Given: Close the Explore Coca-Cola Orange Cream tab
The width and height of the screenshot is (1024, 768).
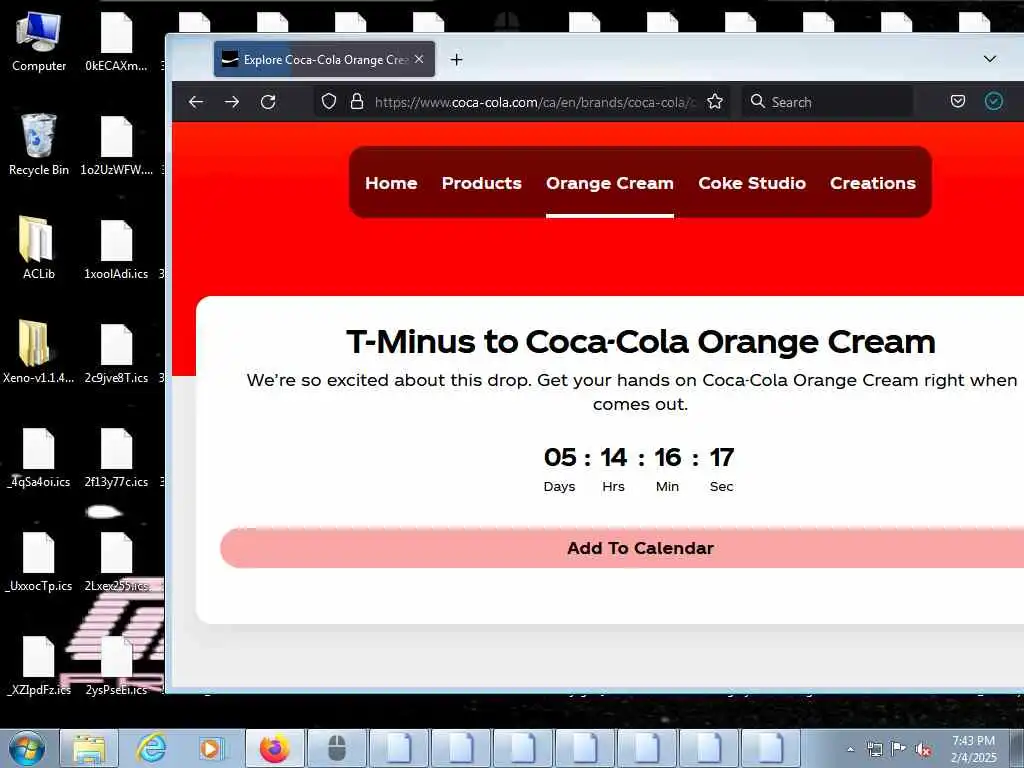Looking at the screenshot, I should 419,59.
